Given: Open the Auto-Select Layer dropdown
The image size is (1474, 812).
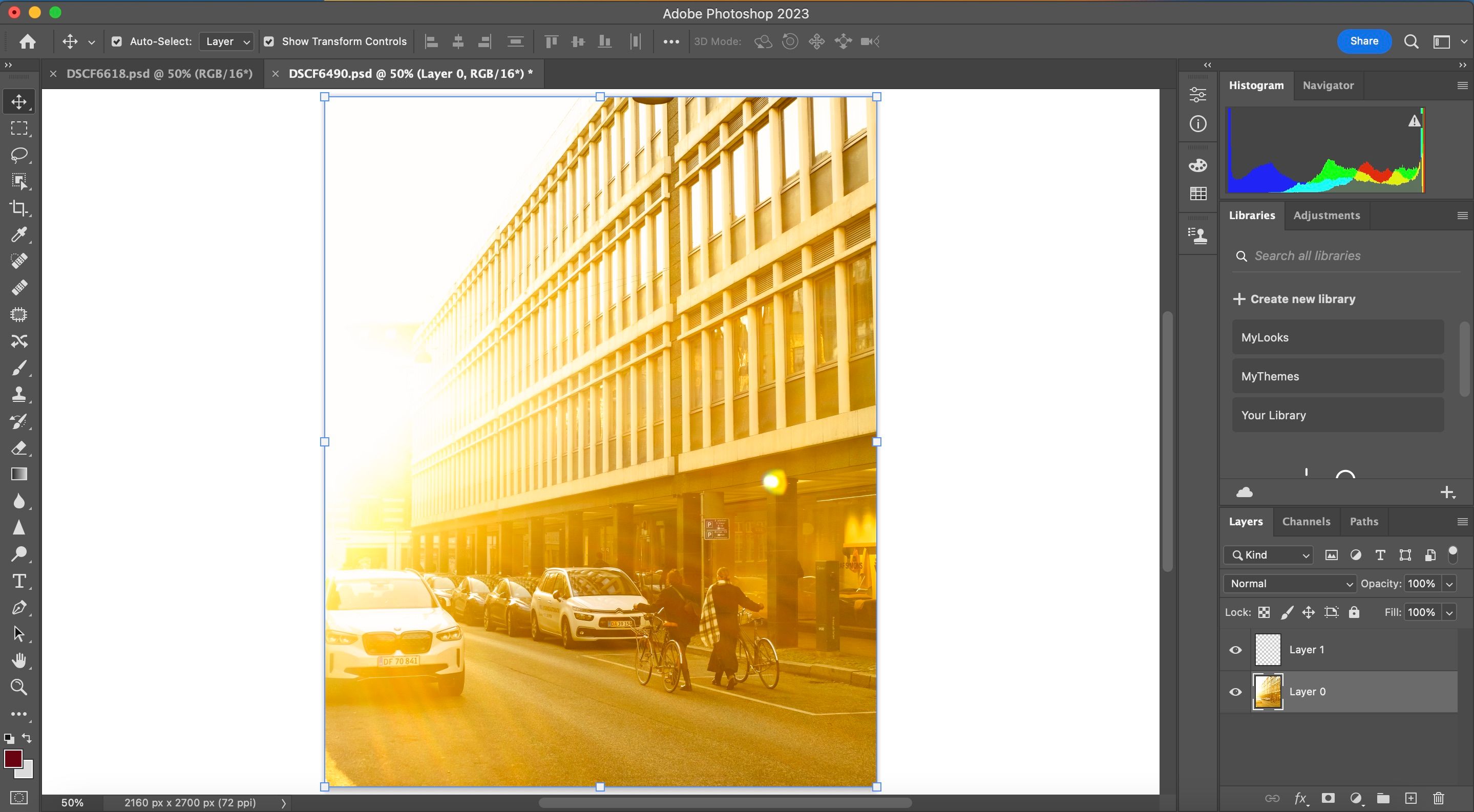Looking at the screenshot, I should click(x=227, y=41).
